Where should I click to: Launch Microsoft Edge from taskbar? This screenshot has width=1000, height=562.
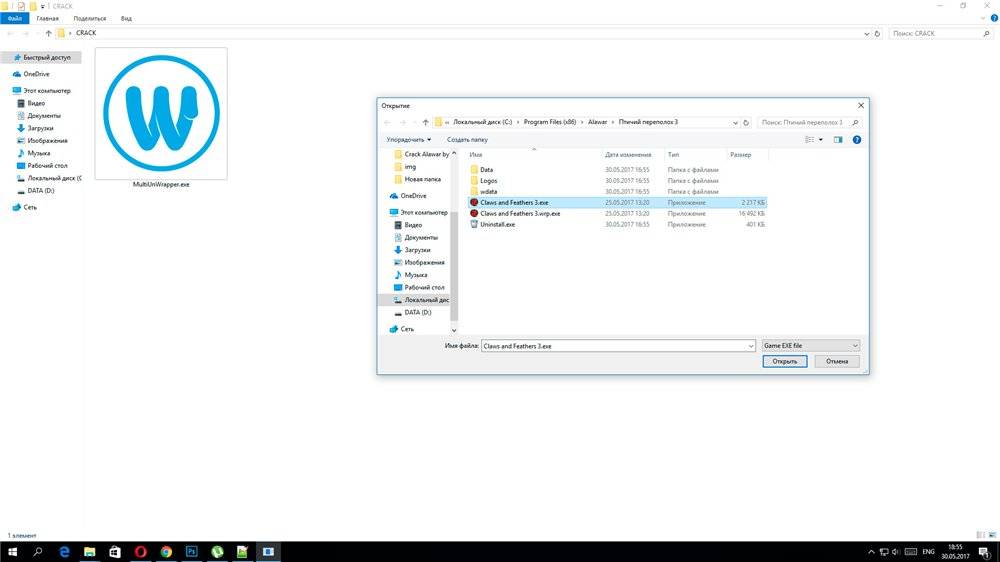64,552
